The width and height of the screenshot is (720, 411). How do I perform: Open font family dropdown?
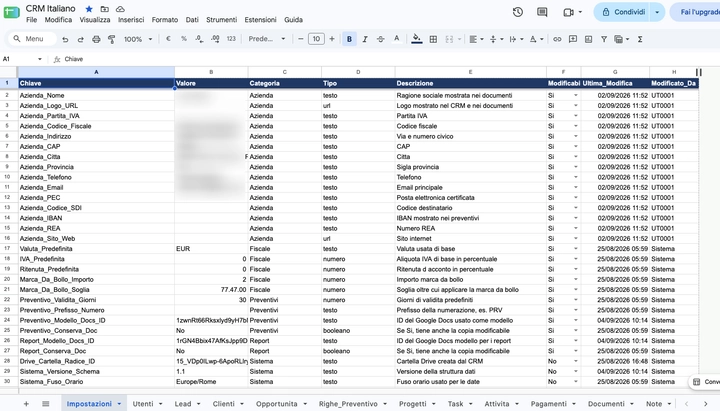[267, 39]
